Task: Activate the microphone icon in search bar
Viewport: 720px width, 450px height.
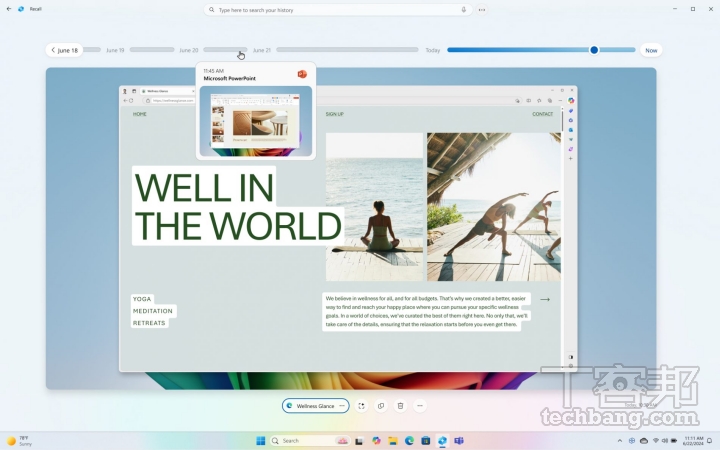Action: pyautogui.click(x=464, y=10)
